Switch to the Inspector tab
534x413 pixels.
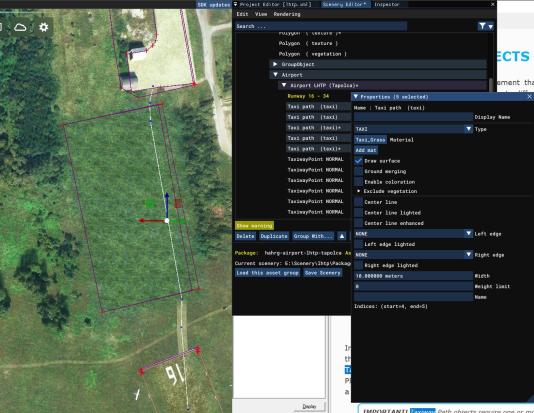pos(387,4)
